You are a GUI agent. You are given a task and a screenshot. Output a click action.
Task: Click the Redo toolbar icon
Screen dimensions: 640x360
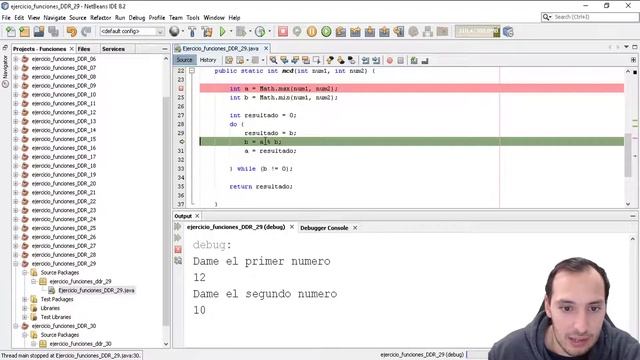[x=86, y=31]
